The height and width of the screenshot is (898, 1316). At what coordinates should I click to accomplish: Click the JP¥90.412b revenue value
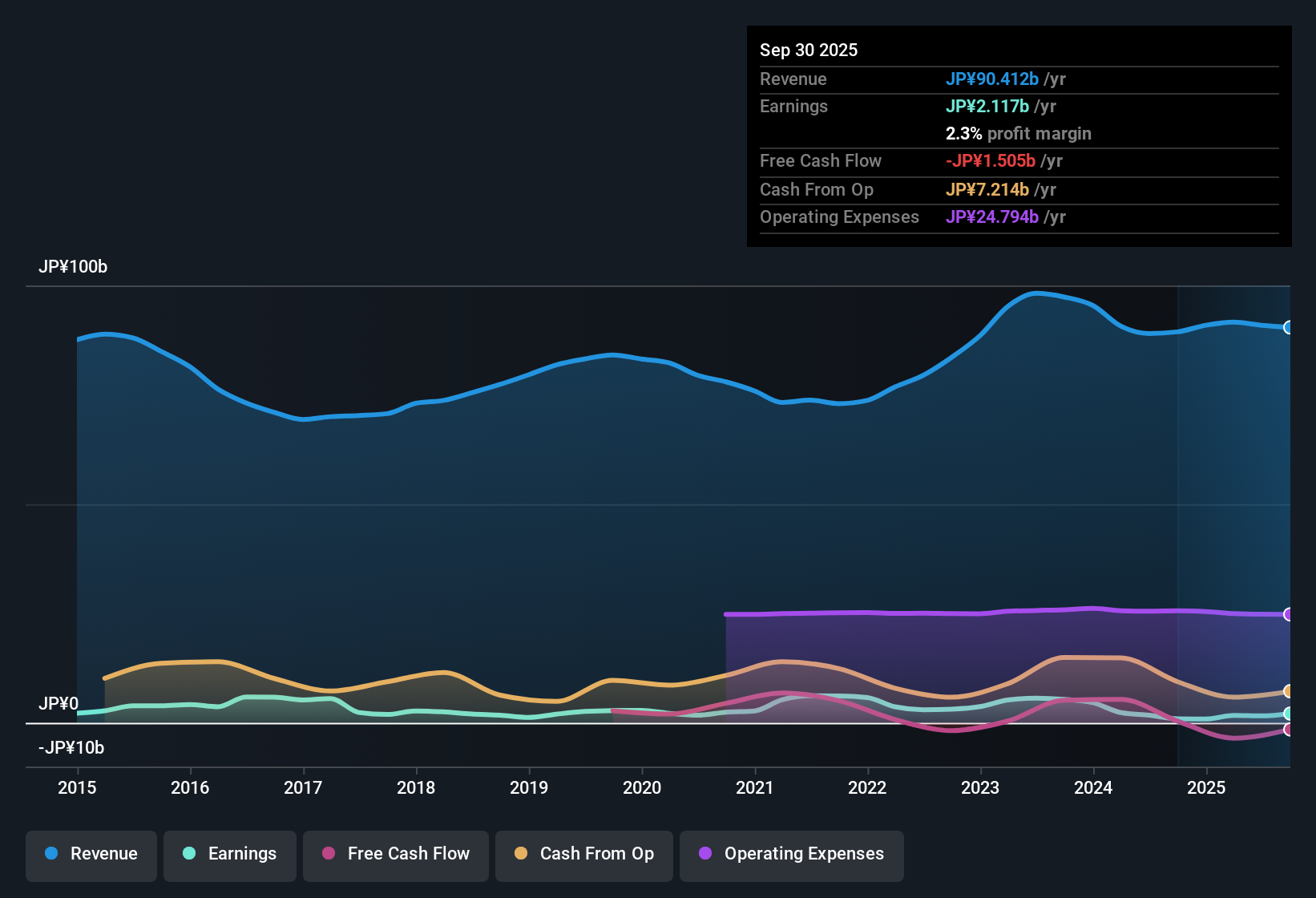pos(992,79)
